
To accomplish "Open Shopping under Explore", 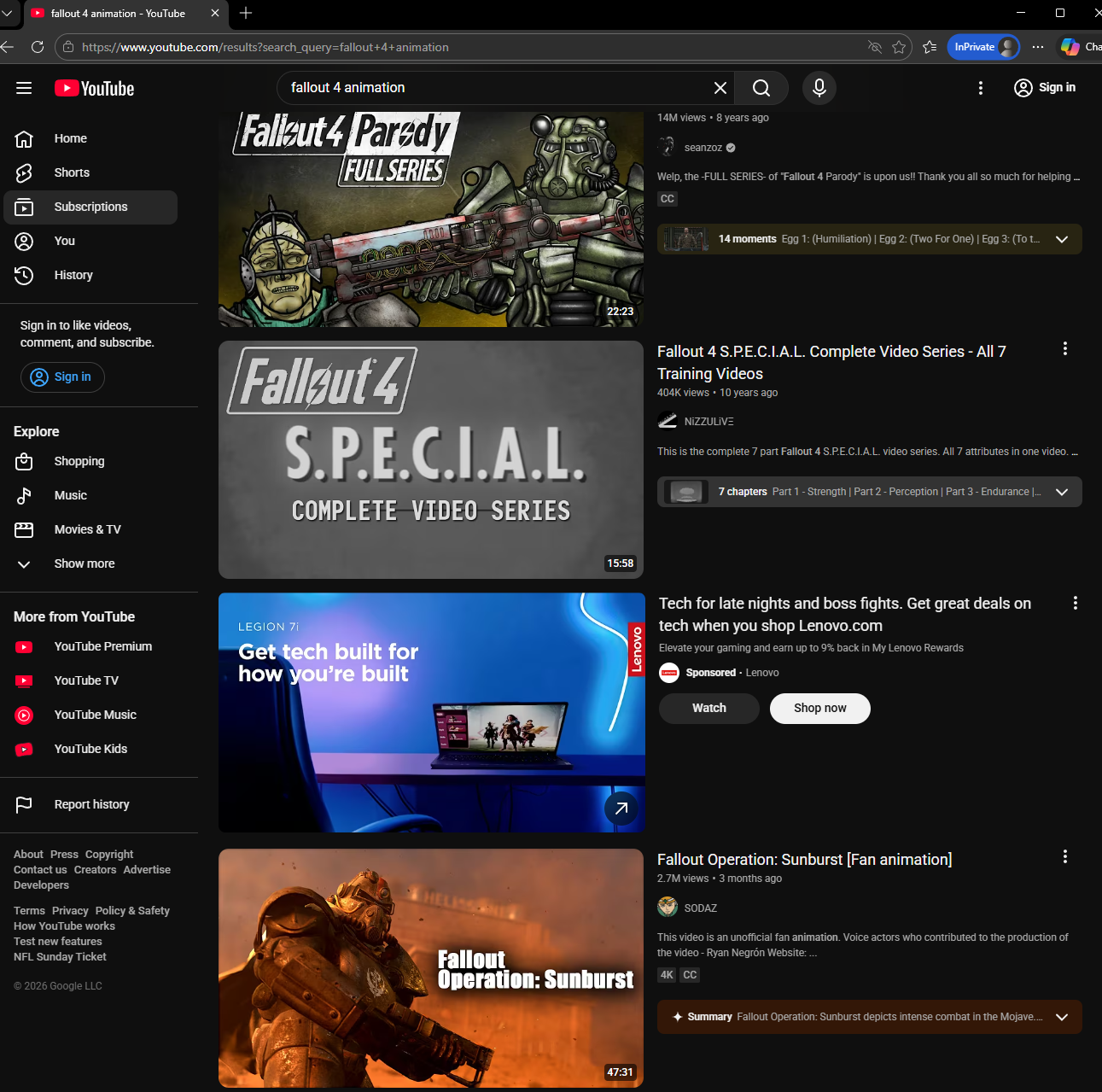I will click(90, 461).
